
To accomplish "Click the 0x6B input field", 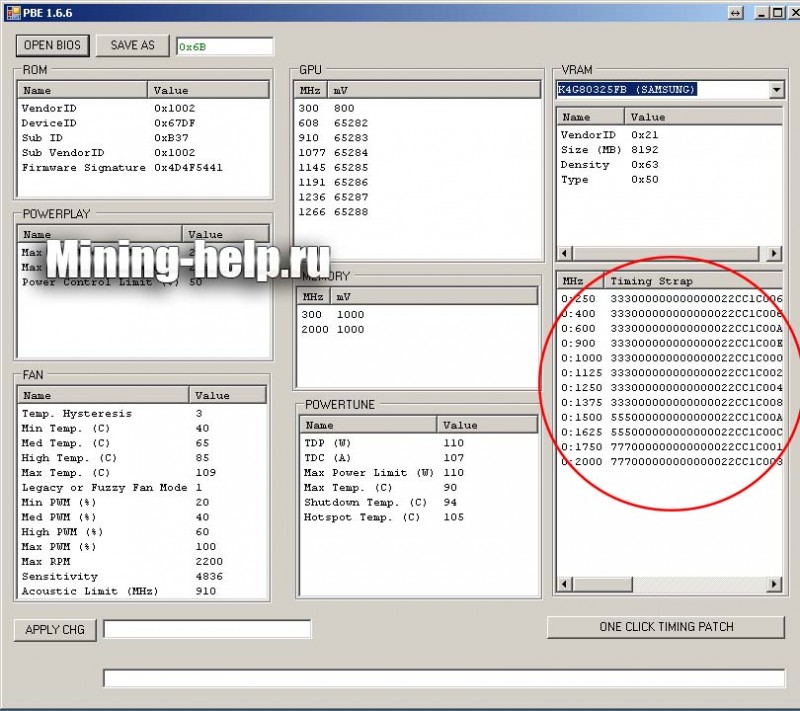I will click(222, 45).
